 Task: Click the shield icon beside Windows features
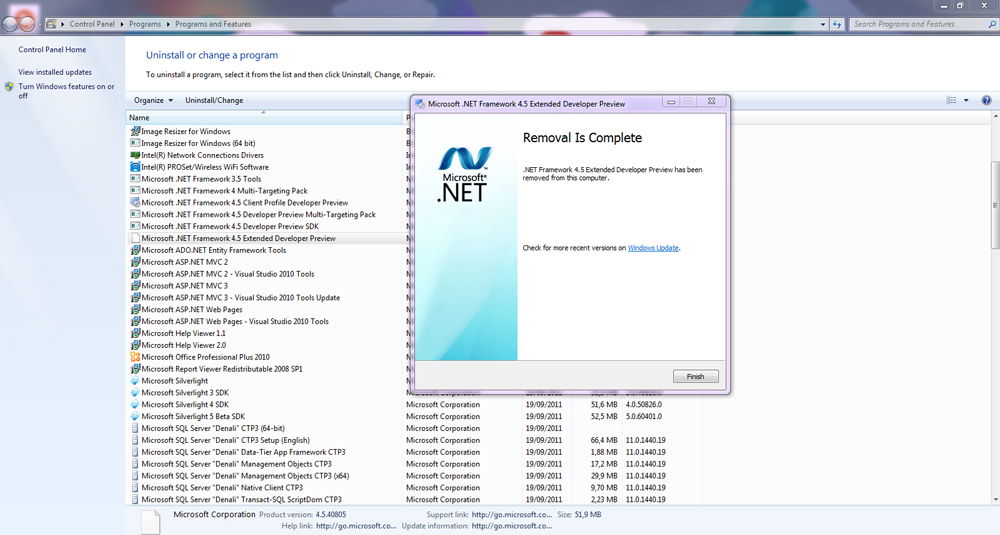[9, 87]
